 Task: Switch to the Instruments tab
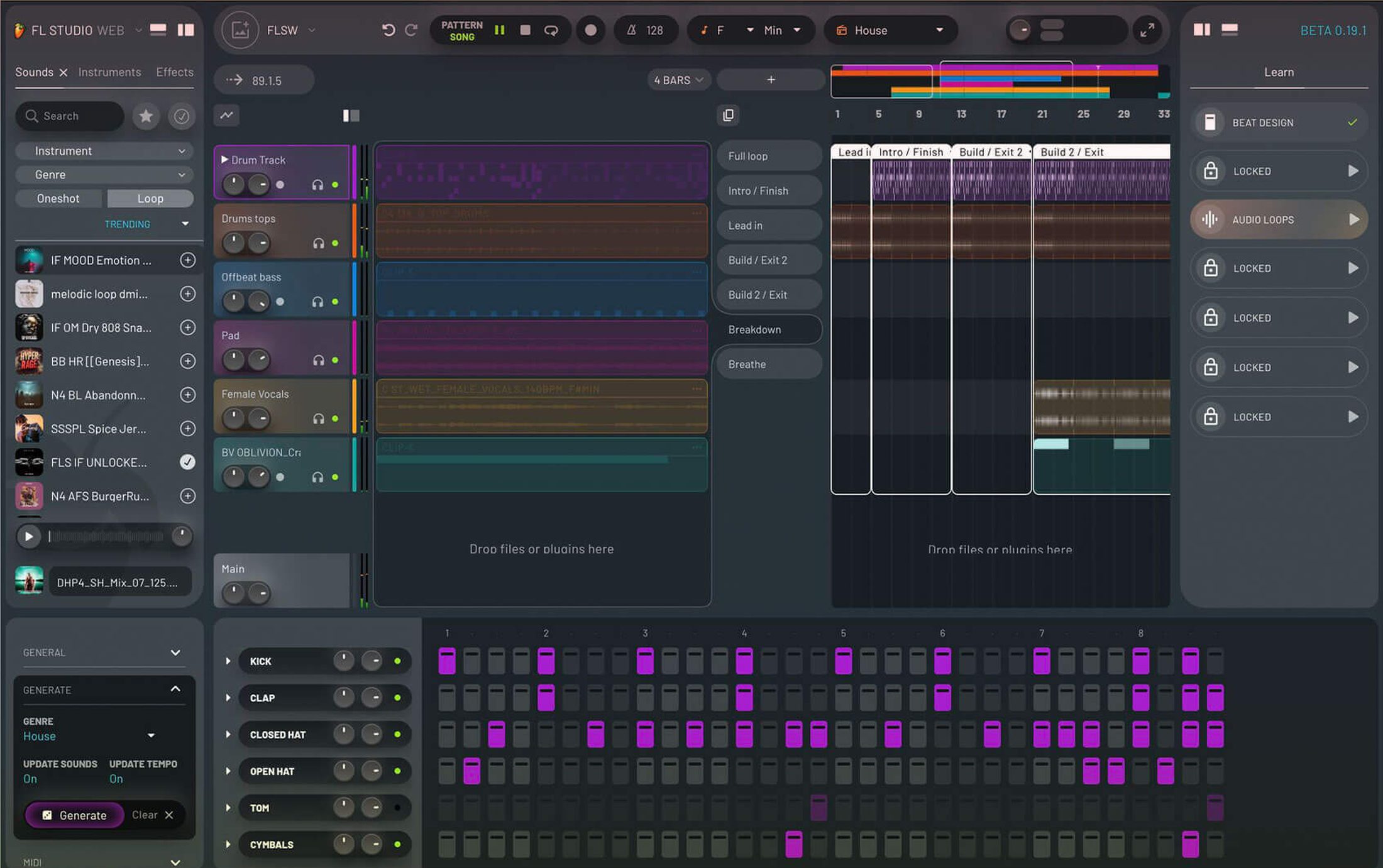tap(109, 72)
